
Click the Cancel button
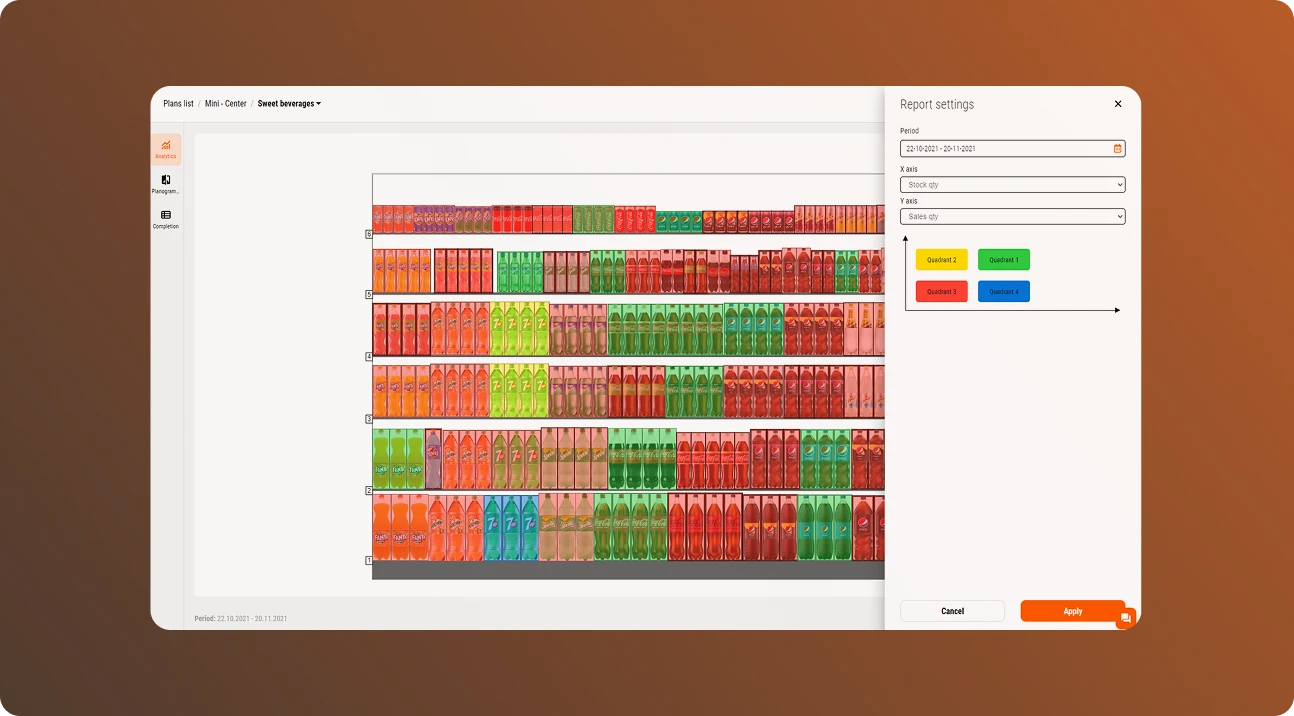tap(952, 611)
